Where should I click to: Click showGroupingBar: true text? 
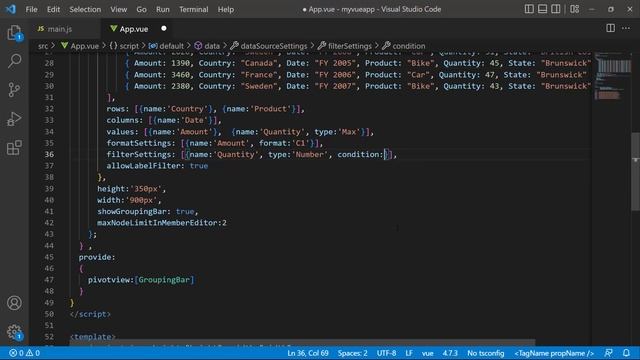pos(147,211)
